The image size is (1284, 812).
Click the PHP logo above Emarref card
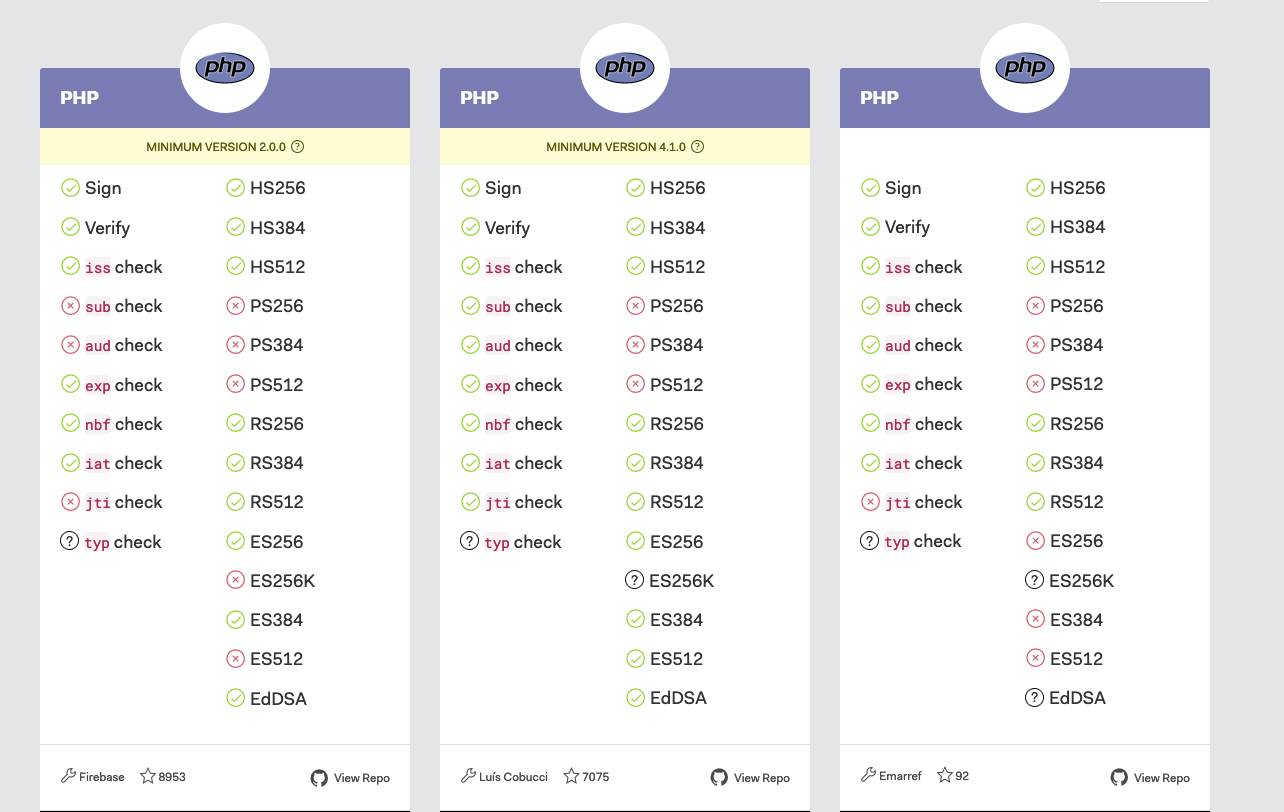click(1025, 68)
